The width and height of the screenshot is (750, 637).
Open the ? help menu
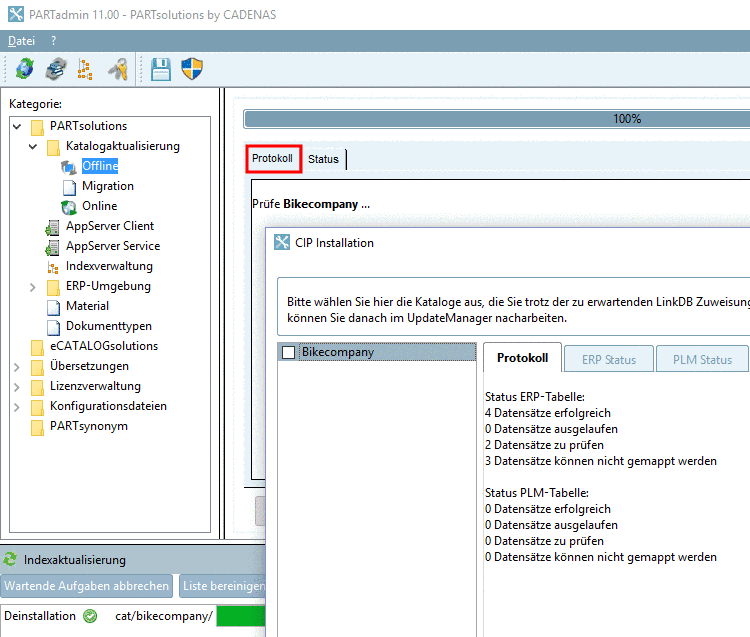pyautogui.click(x=54, y=41)
